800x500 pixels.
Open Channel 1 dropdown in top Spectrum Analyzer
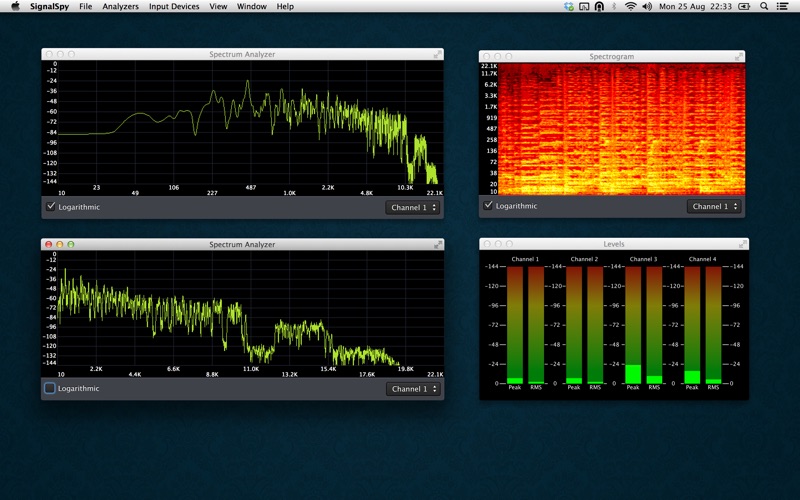point(413,207)
